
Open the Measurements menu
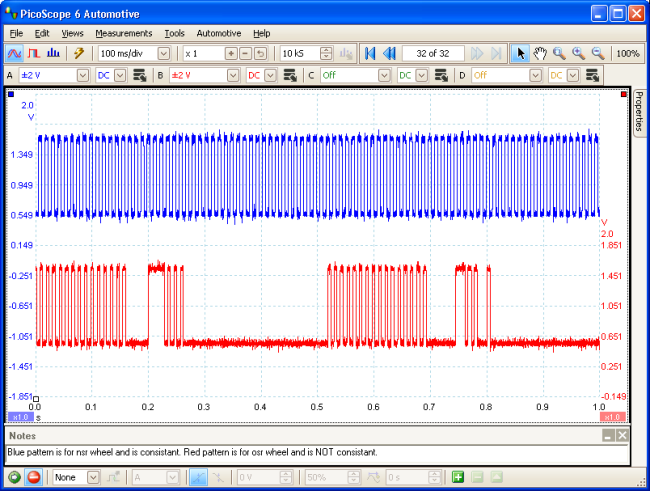click(x=123, y=33)
